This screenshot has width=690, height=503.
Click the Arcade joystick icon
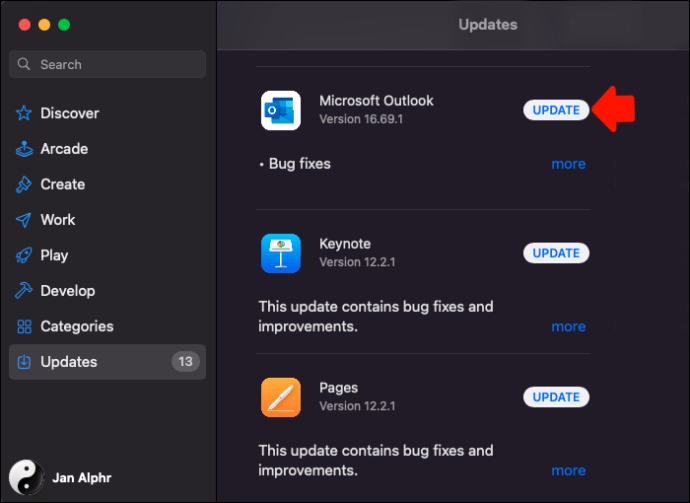coord(24,149)
